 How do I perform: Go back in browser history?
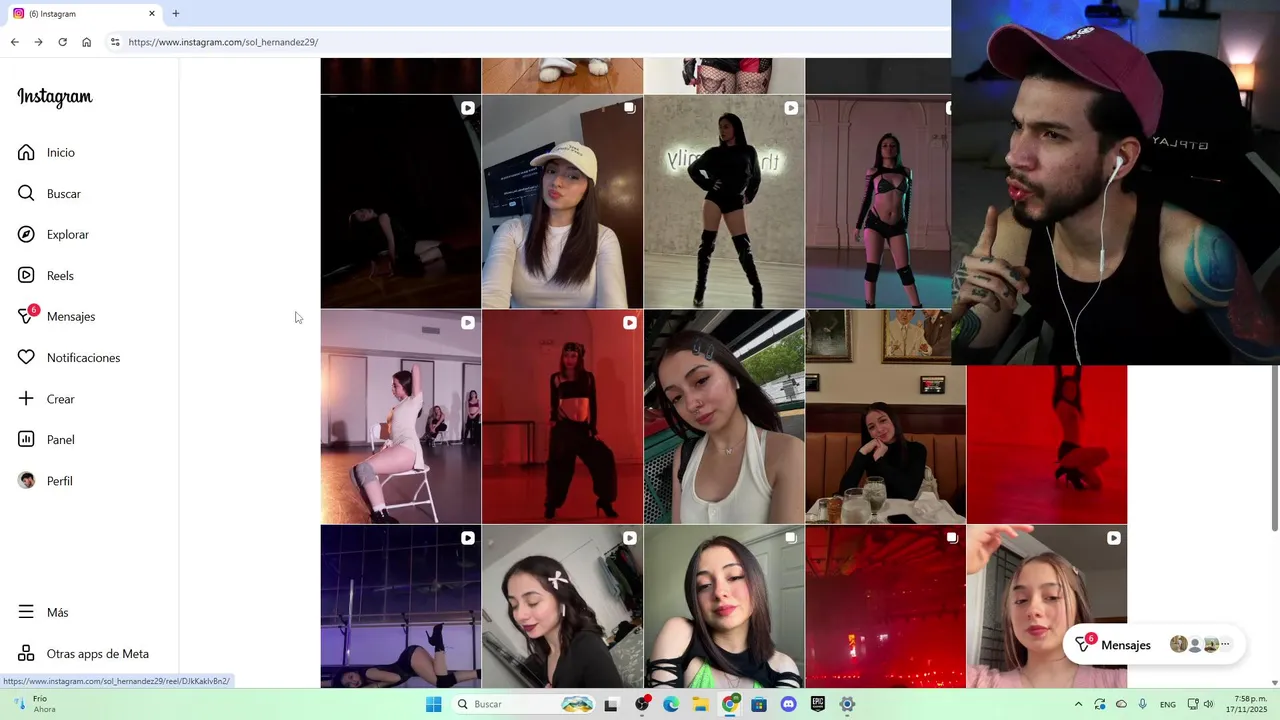pos(14,42)
